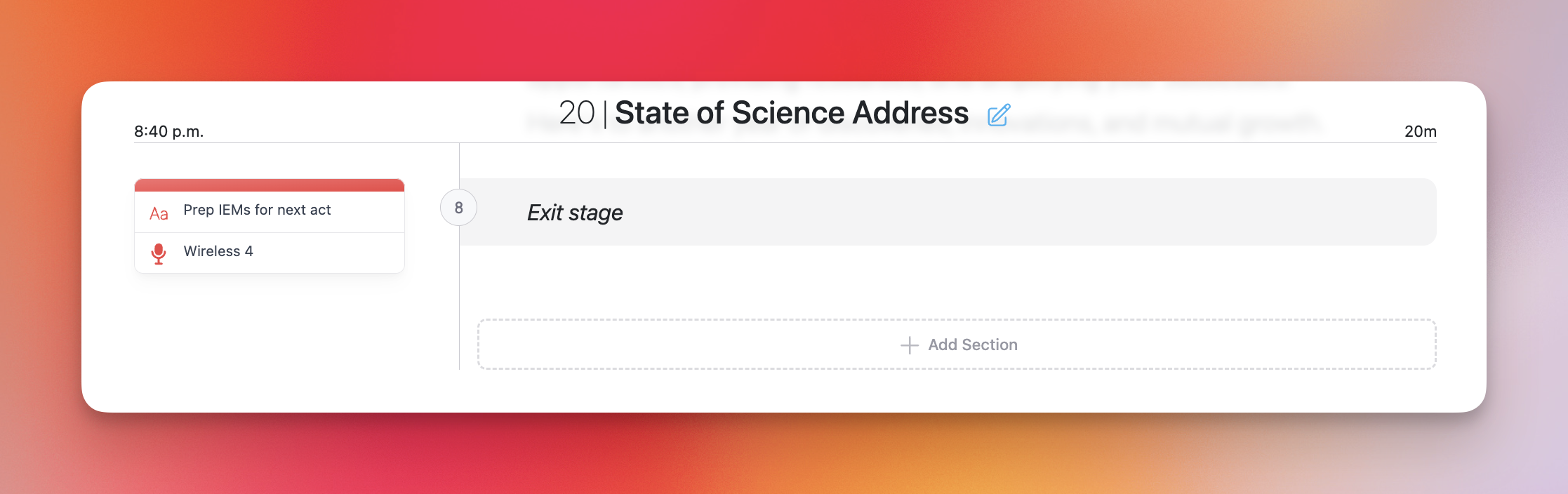Click the plus icon in Add Section
1568x494 pixels.
[909, 345]
